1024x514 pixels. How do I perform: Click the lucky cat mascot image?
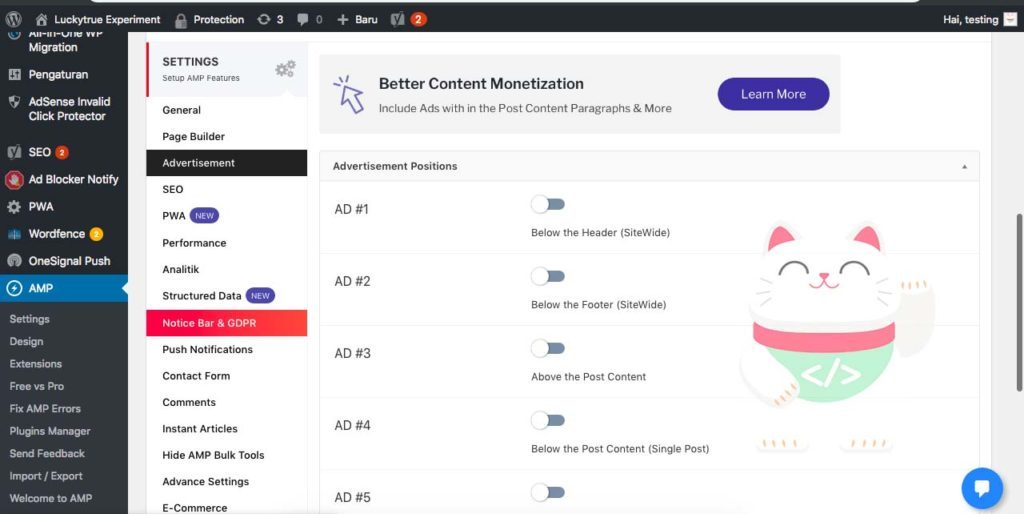pos(838,338)
